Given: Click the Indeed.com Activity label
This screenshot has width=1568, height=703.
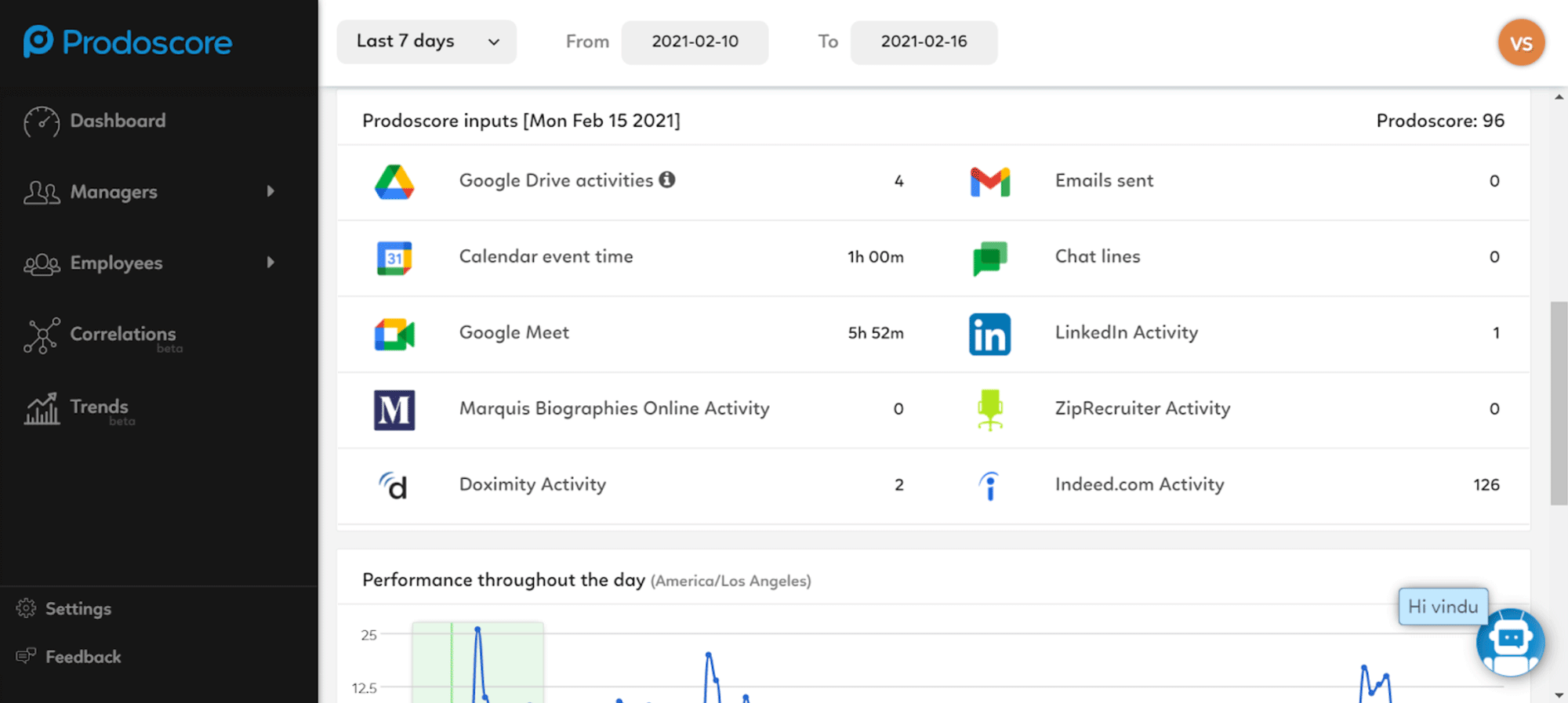Looking at the screenshot, I should point(1139,484).
